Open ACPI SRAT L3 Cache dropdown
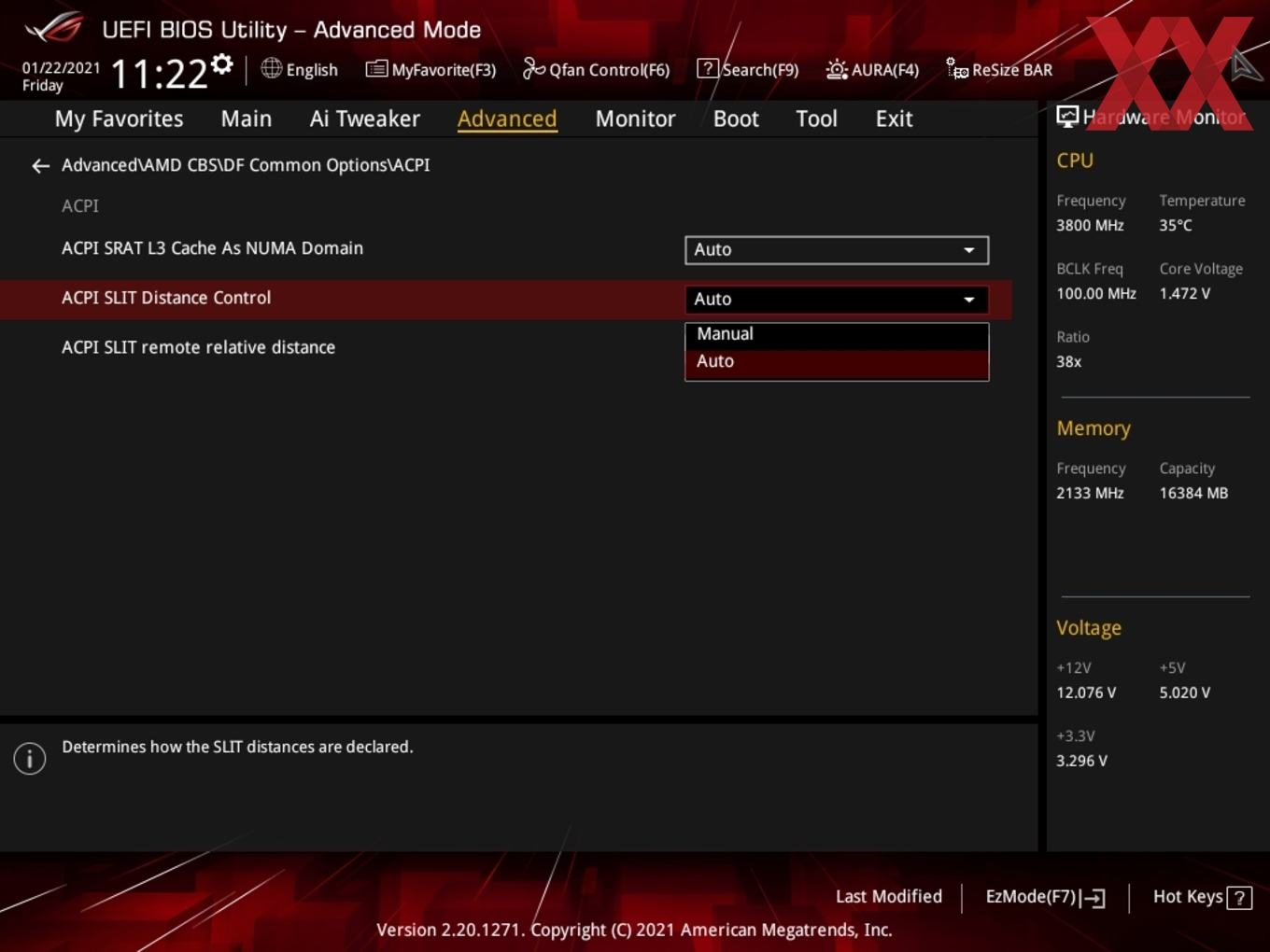This screenshot has width=1270, height=952. point(837,250)
